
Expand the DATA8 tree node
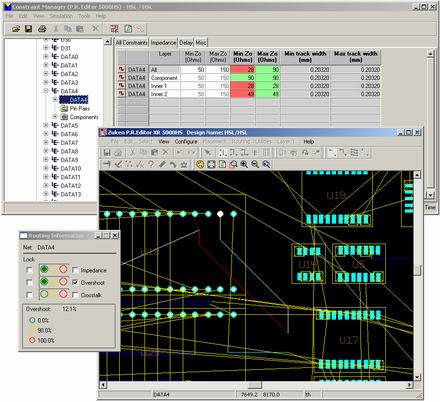click(x=46, y=151)
